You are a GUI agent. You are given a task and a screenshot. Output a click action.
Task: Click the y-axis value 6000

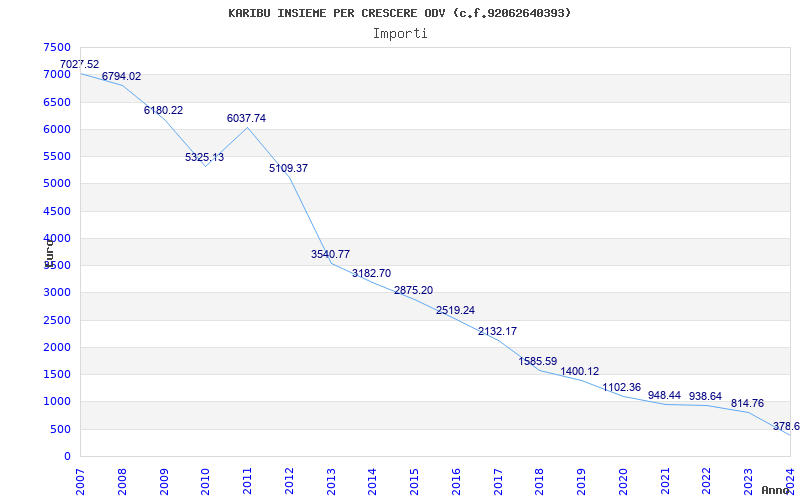coord(57,129)
